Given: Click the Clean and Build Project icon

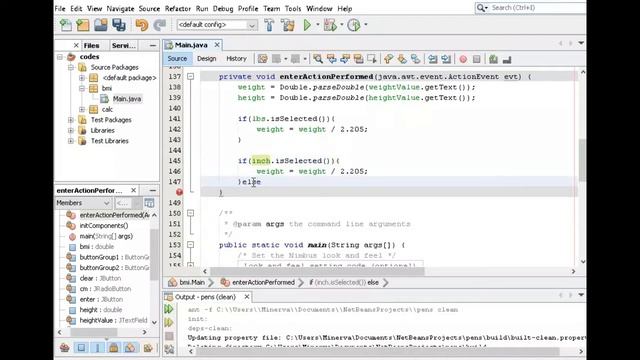Looking at the screenshot, I should (287, 25).
